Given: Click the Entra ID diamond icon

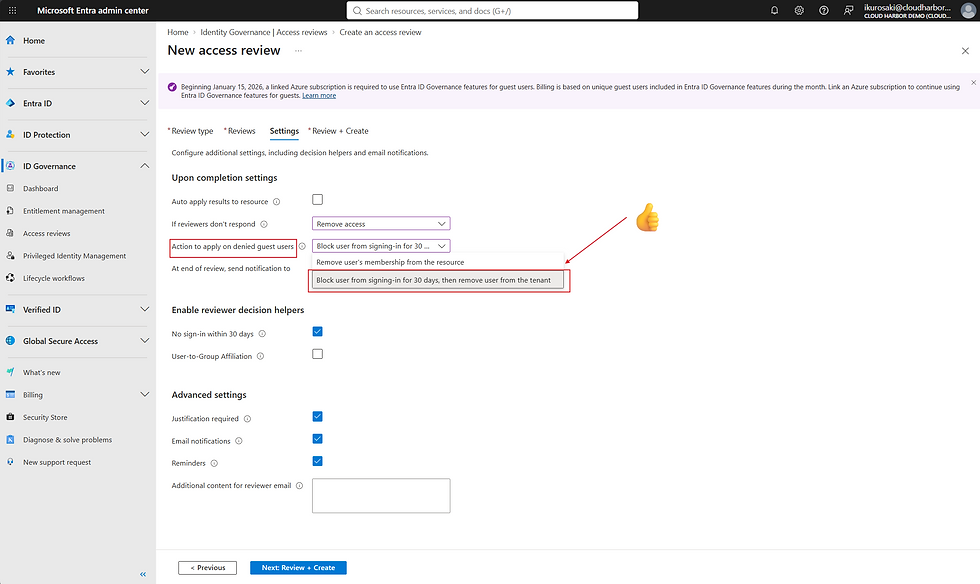Looking at the screenshot, I should [11, 103].
